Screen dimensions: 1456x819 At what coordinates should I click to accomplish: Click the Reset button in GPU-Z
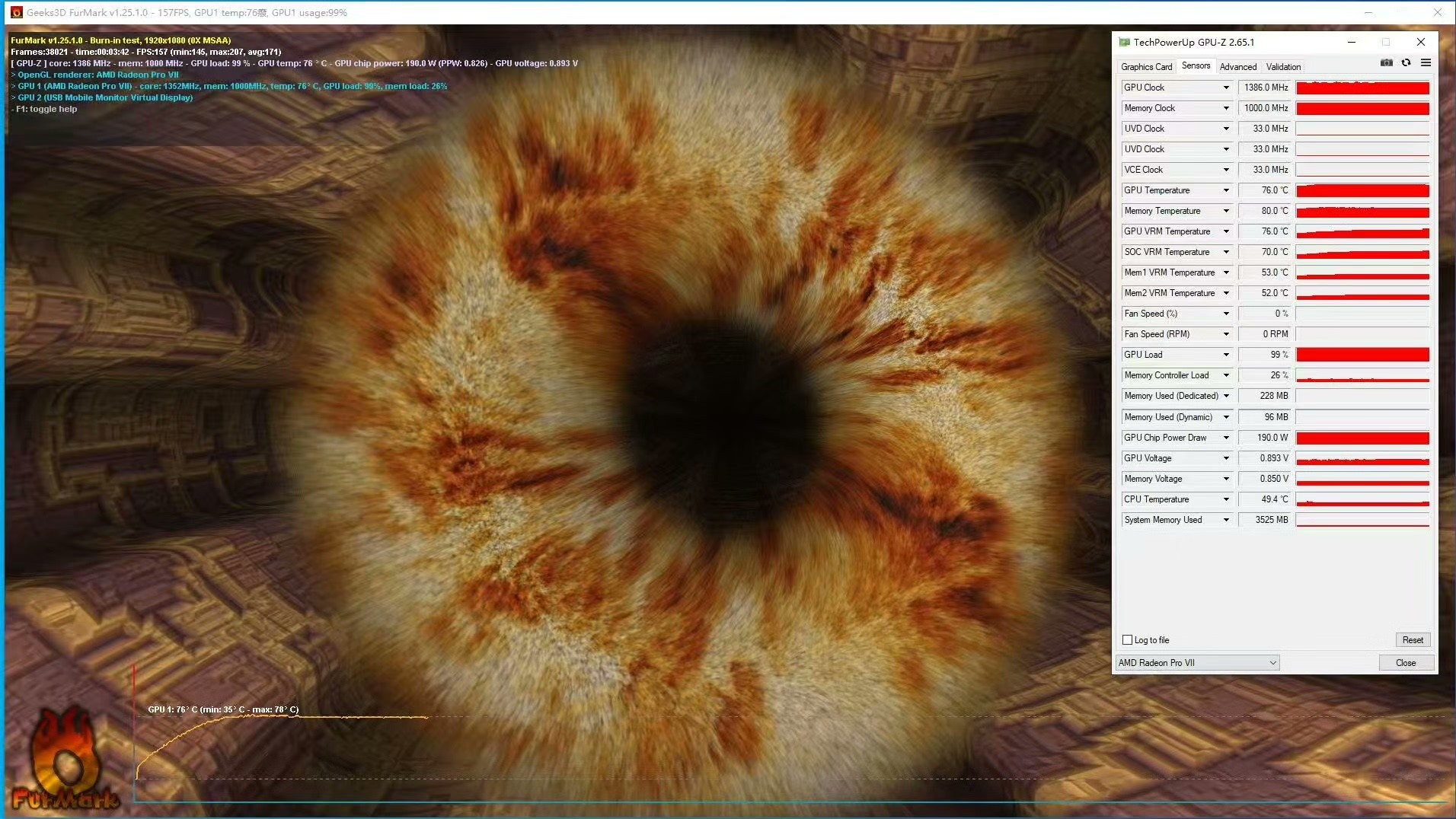[x=1413, y=640]
